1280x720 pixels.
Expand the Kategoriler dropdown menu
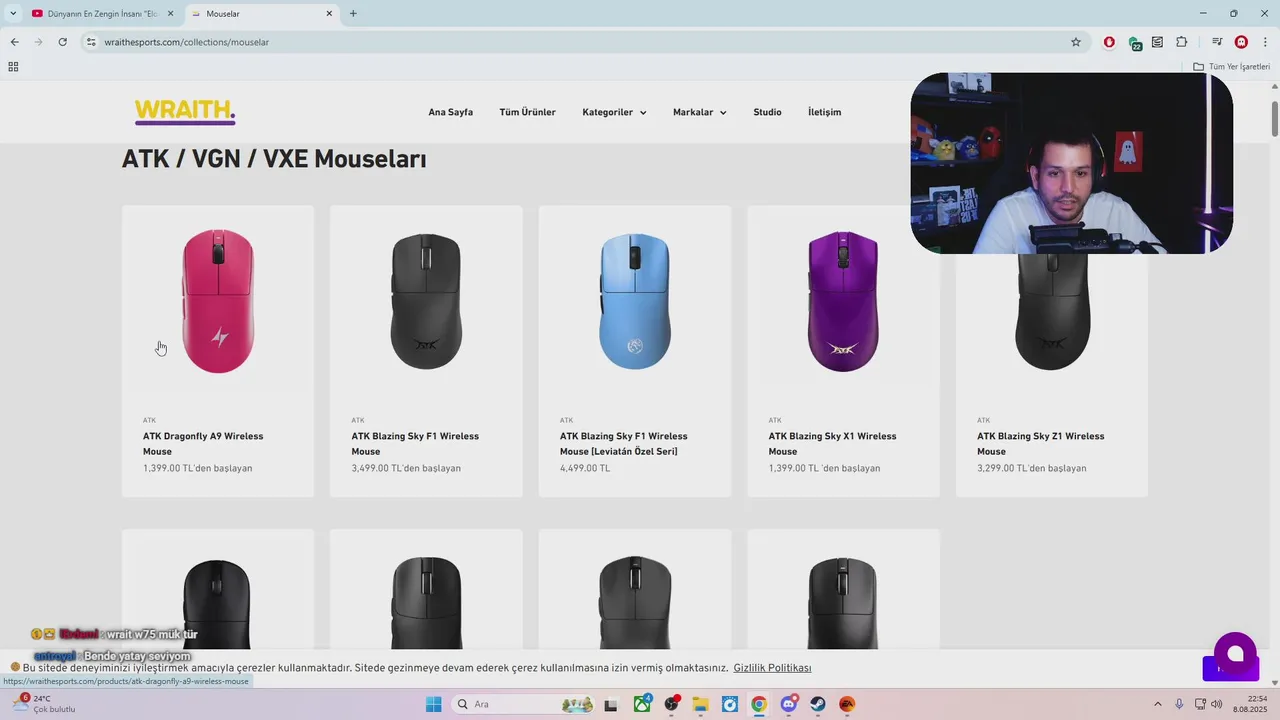[x=614, y=112]
